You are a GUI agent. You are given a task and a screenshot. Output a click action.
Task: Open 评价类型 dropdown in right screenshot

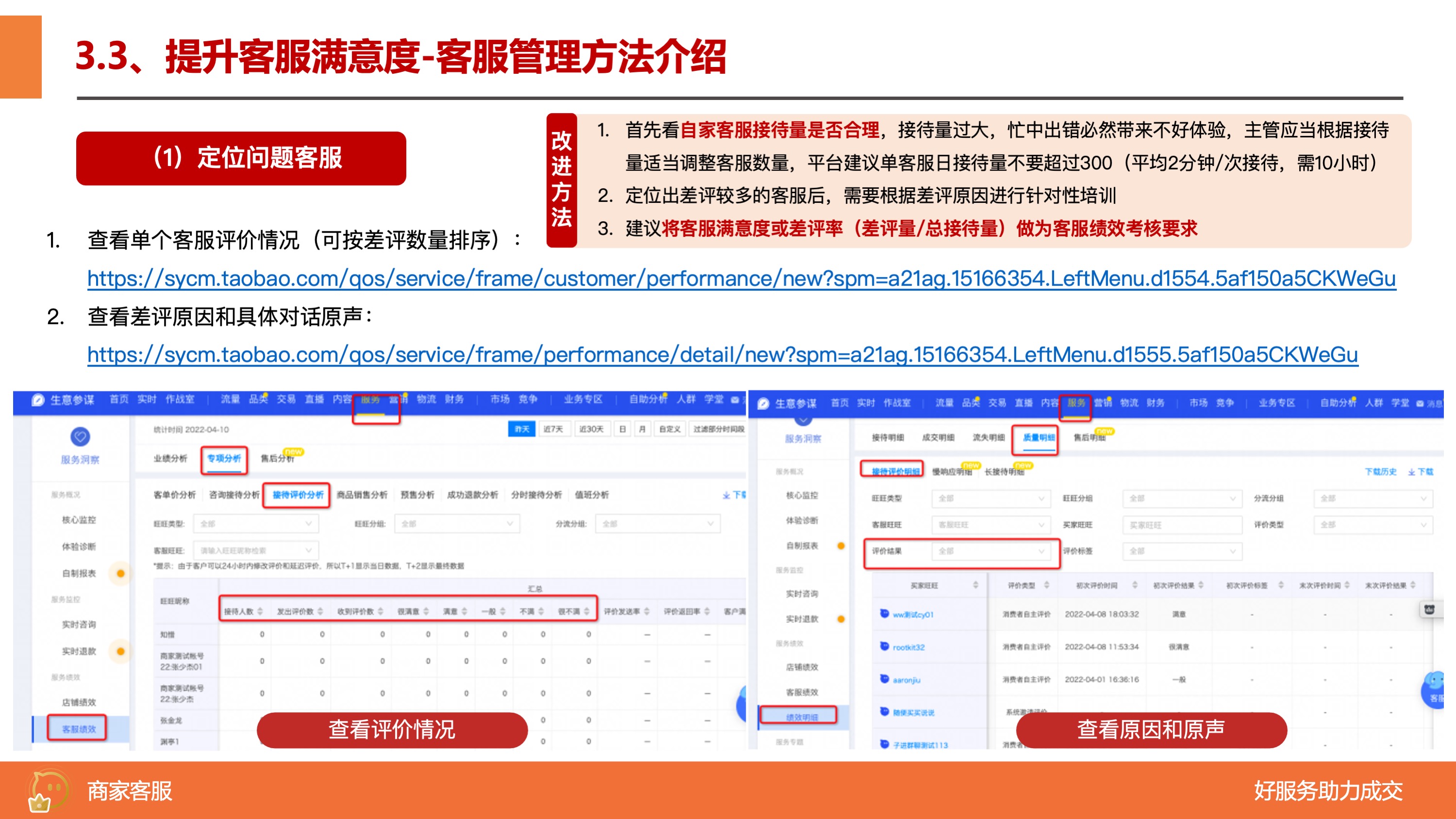click(1373, 524)
